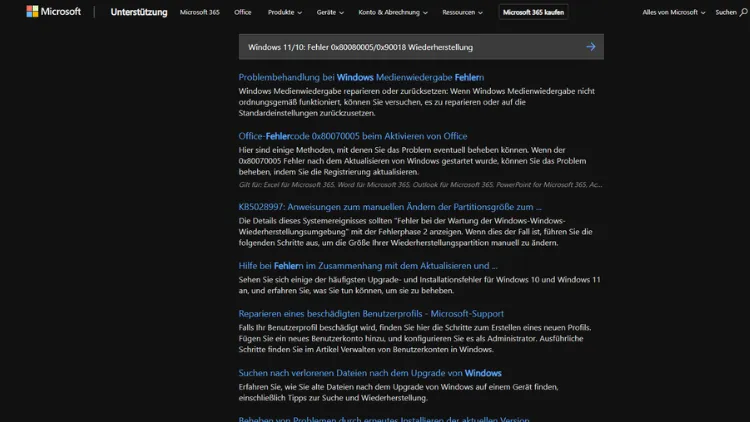Click description starting 'Windows Medienwiedergabe reparieren'

417,102
